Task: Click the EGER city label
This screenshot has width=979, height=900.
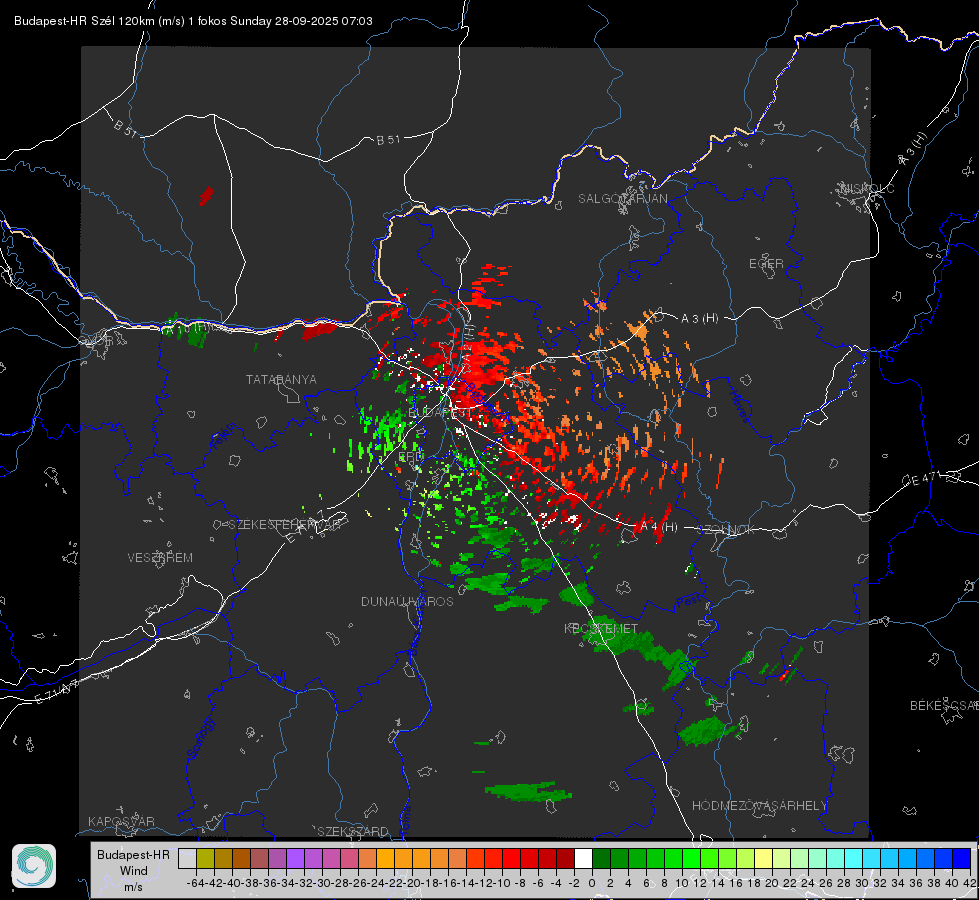Action: click(766, 264)
